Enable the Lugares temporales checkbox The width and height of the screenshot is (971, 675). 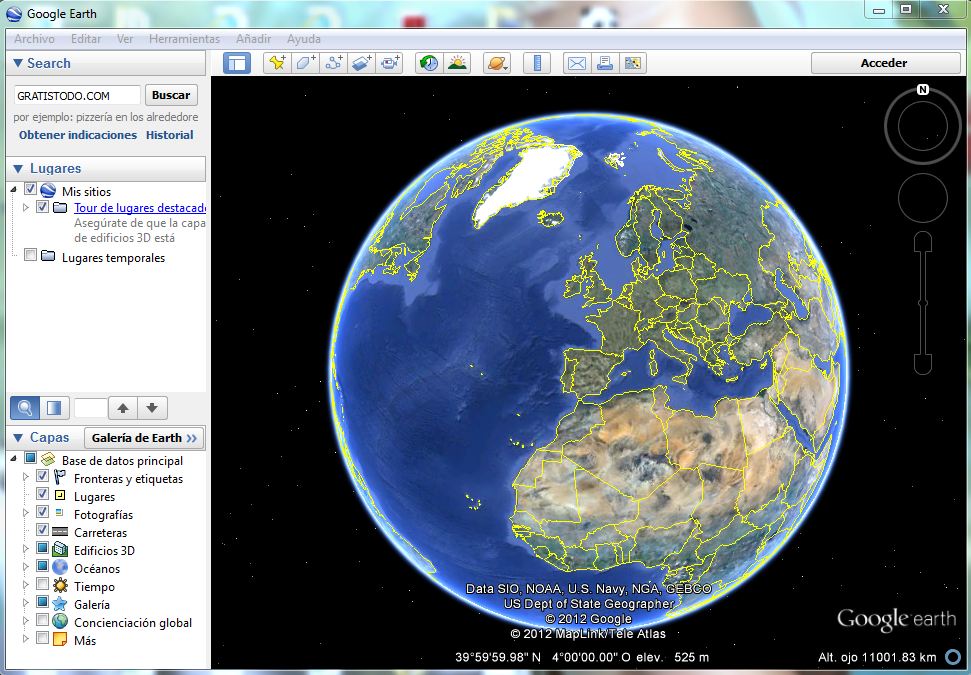[30, 255]
